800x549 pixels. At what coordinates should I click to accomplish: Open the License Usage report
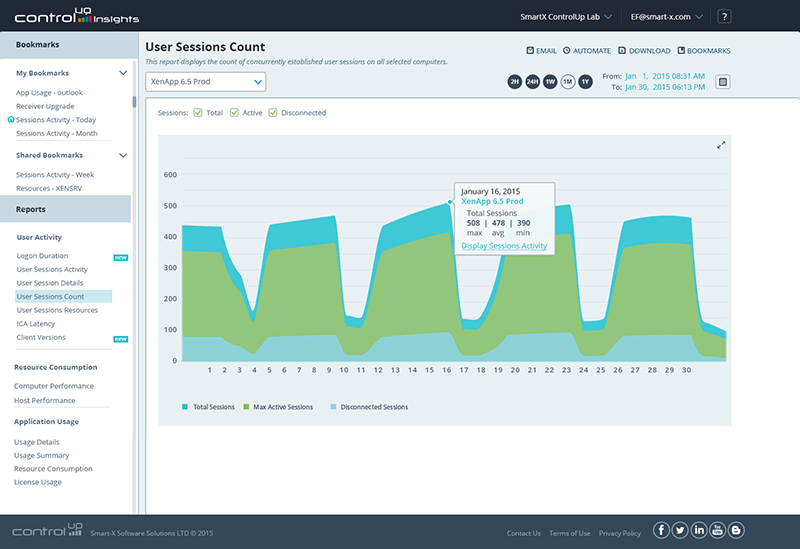coord(38,482)
